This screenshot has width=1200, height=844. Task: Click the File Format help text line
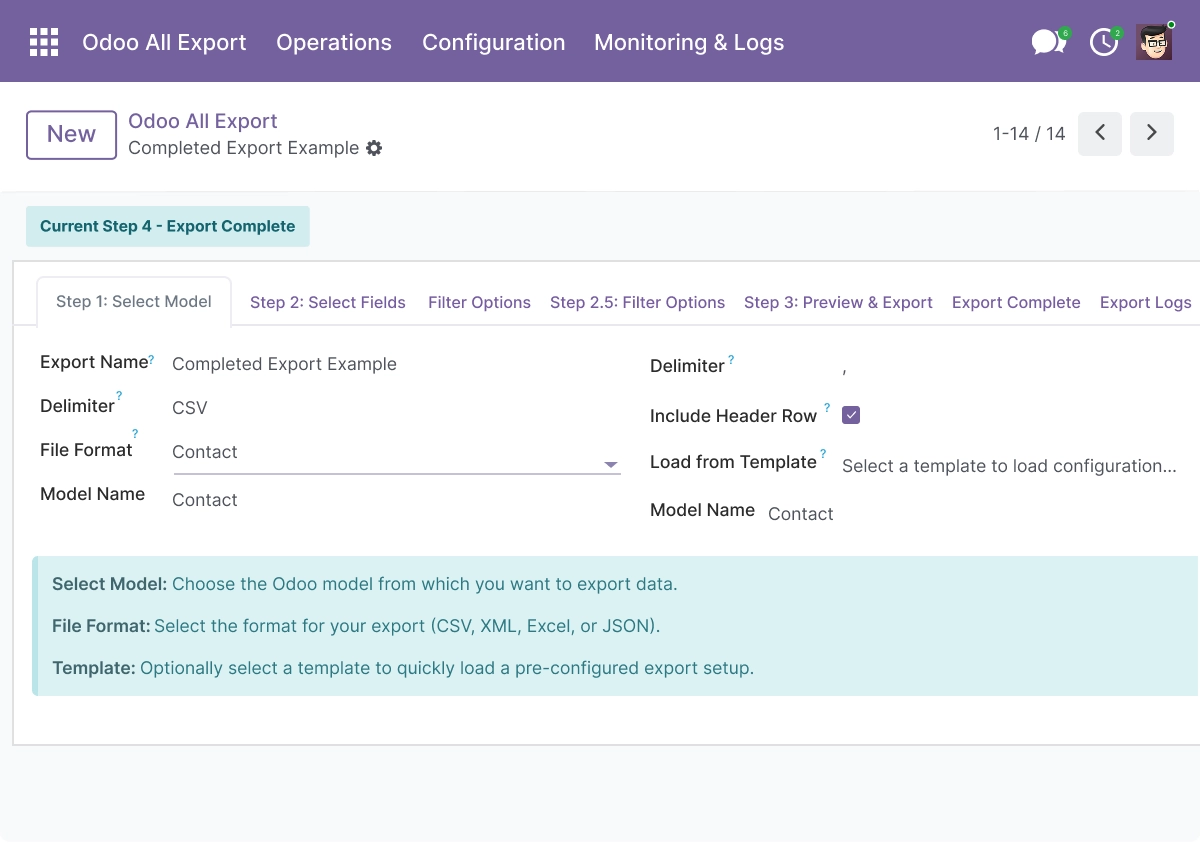356,626
